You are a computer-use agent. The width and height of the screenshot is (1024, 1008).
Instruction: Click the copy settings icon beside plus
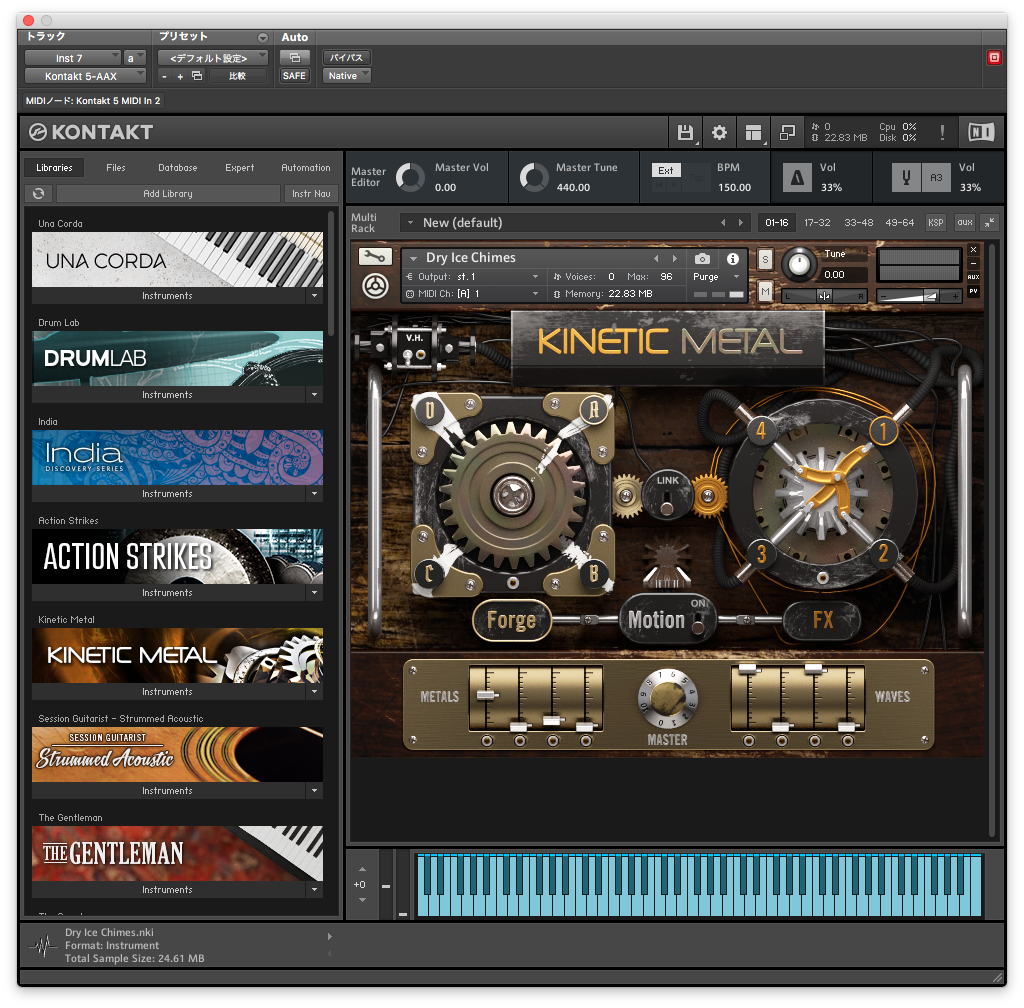point(197,76)
